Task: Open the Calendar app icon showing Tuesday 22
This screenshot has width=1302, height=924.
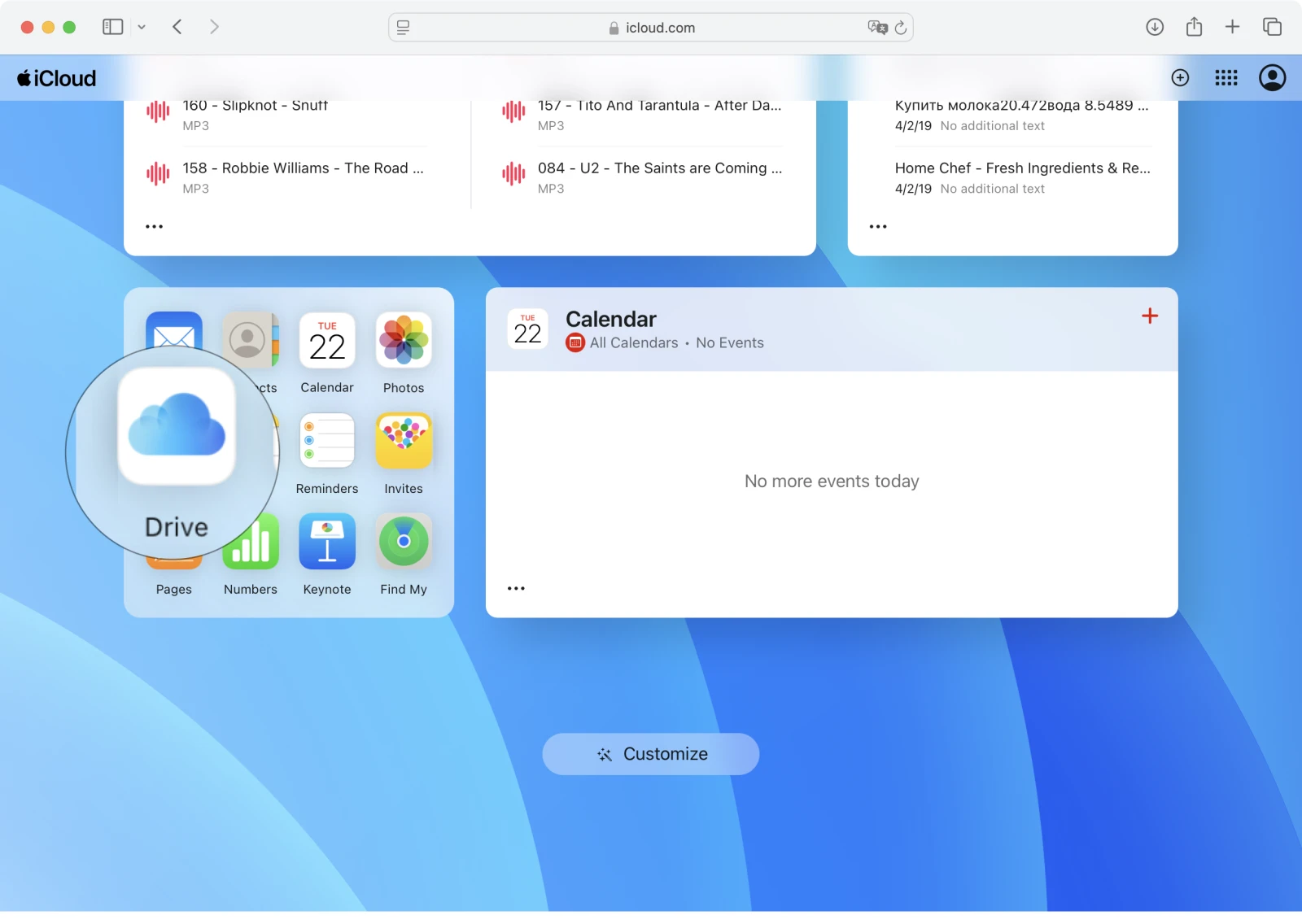Action: (x=326, y=342)
